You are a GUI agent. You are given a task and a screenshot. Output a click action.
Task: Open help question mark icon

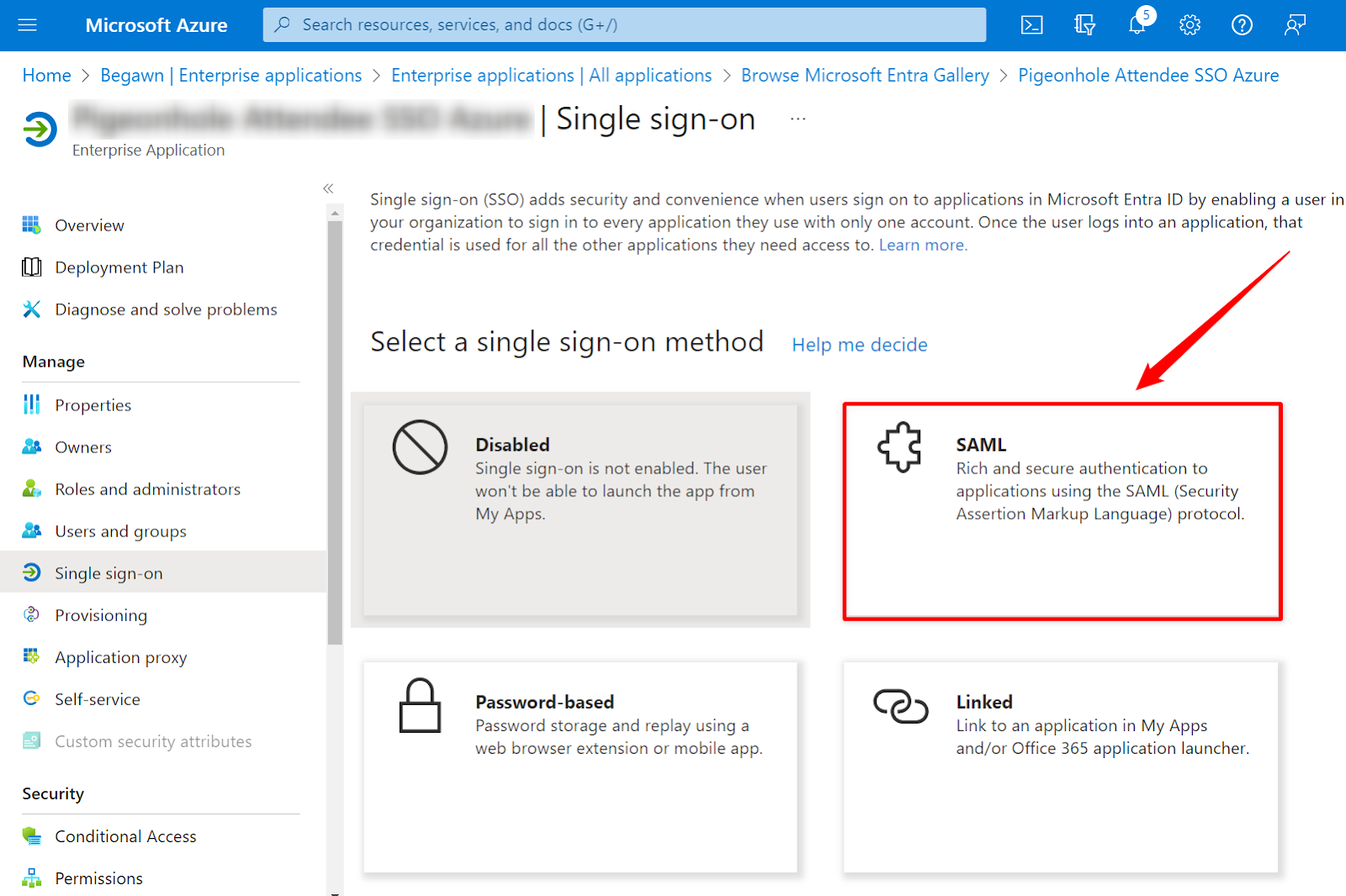1242,25
